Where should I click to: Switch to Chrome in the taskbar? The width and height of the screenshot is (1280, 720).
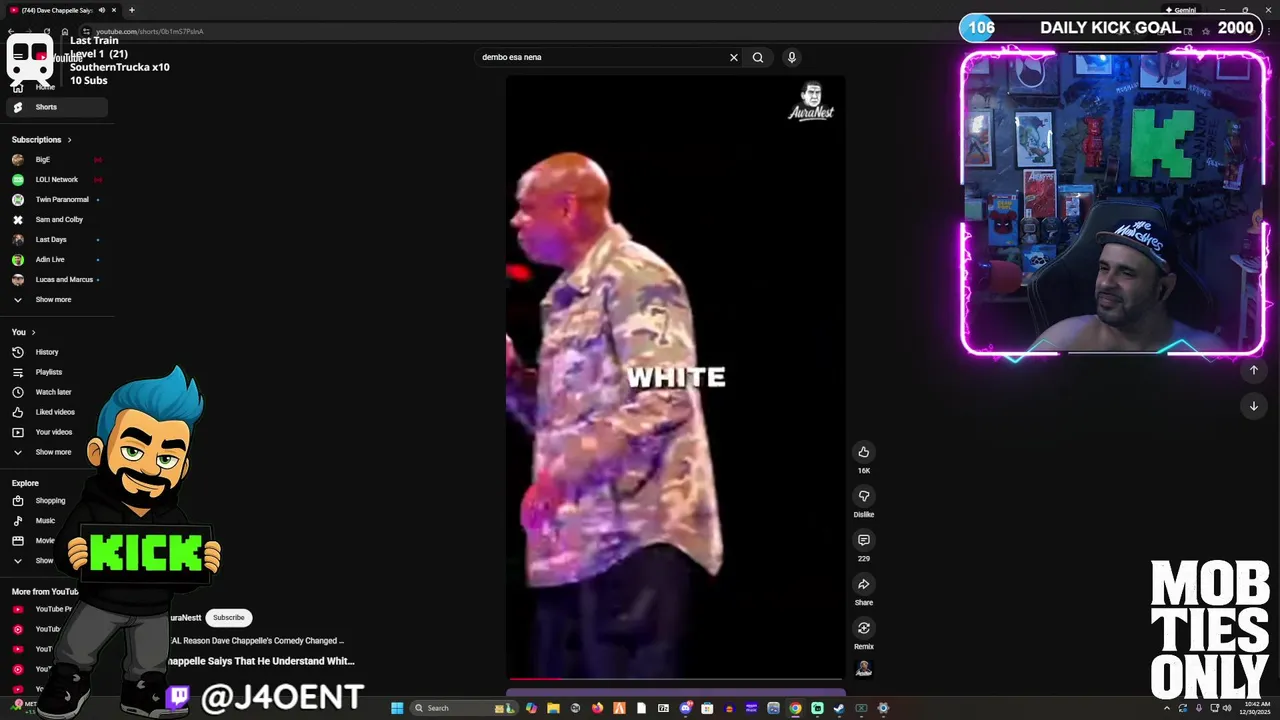pyautogui.click(x=795, y=708)
